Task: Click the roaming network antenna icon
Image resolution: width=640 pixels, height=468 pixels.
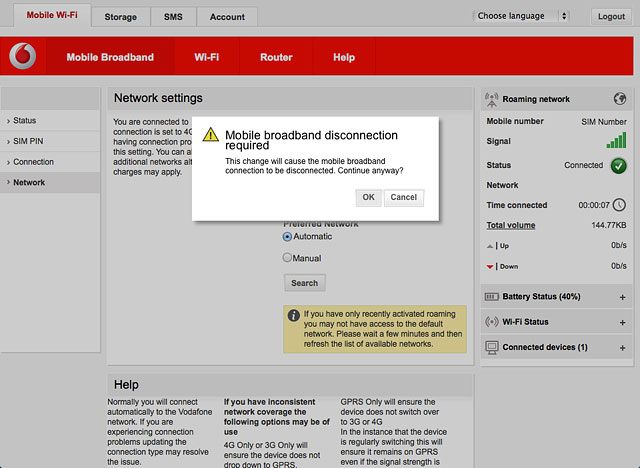Action: click(491, 99)
